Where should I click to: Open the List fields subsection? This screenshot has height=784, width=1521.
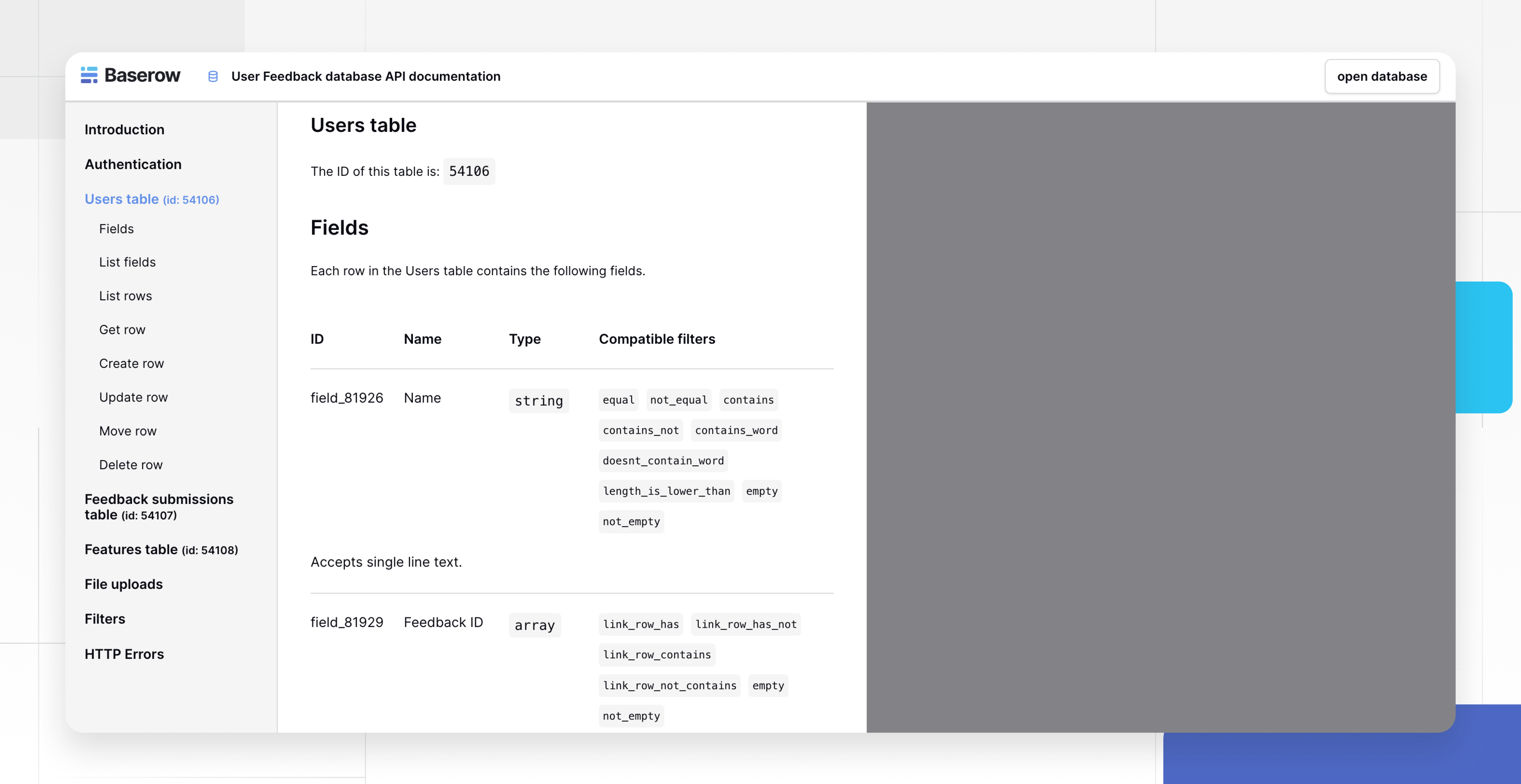127,262
